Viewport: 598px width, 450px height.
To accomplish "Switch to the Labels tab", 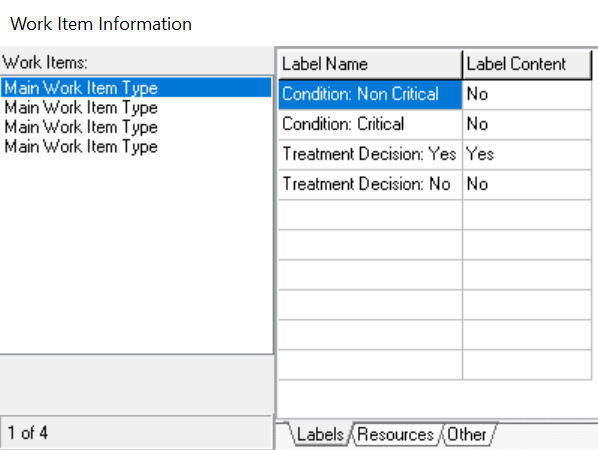I will pyautogui.click(x=320, y=434).
